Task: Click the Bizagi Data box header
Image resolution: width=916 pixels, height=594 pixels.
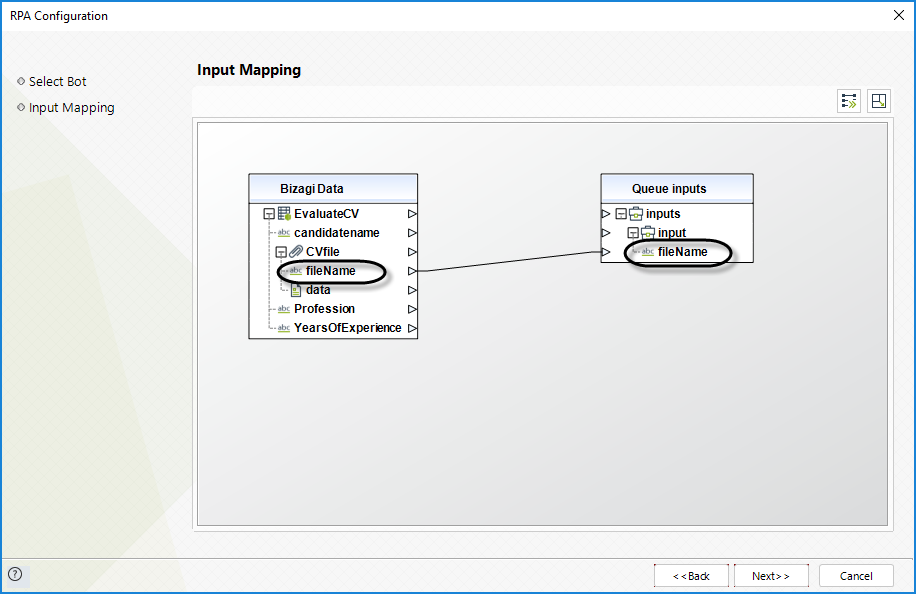Action: [x=333, y=189]
